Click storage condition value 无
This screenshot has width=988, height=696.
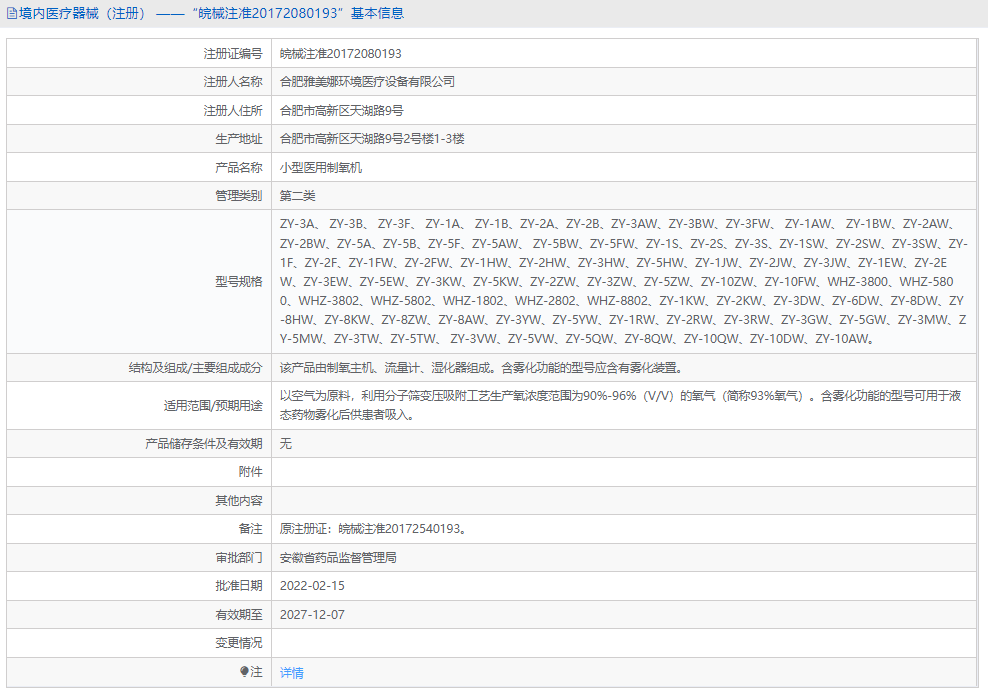285,444
